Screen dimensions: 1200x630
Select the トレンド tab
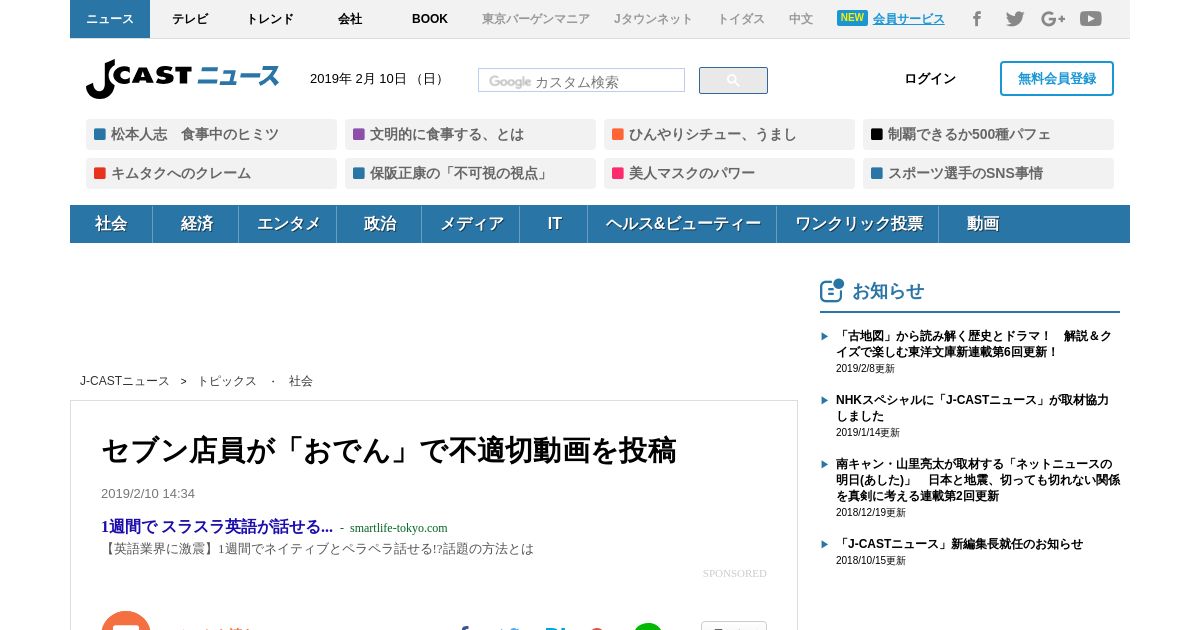point(270,19)
